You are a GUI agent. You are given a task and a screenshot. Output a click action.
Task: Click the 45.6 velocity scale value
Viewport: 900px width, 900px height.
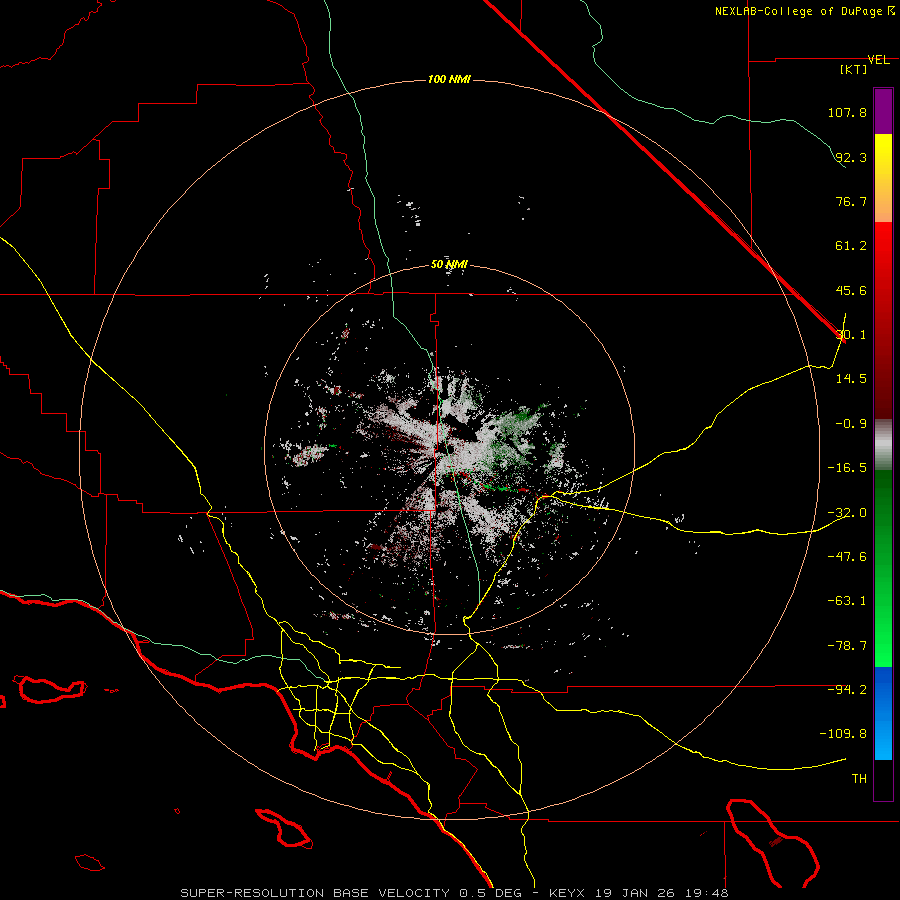pyautogui.click(x=851, y=290)
